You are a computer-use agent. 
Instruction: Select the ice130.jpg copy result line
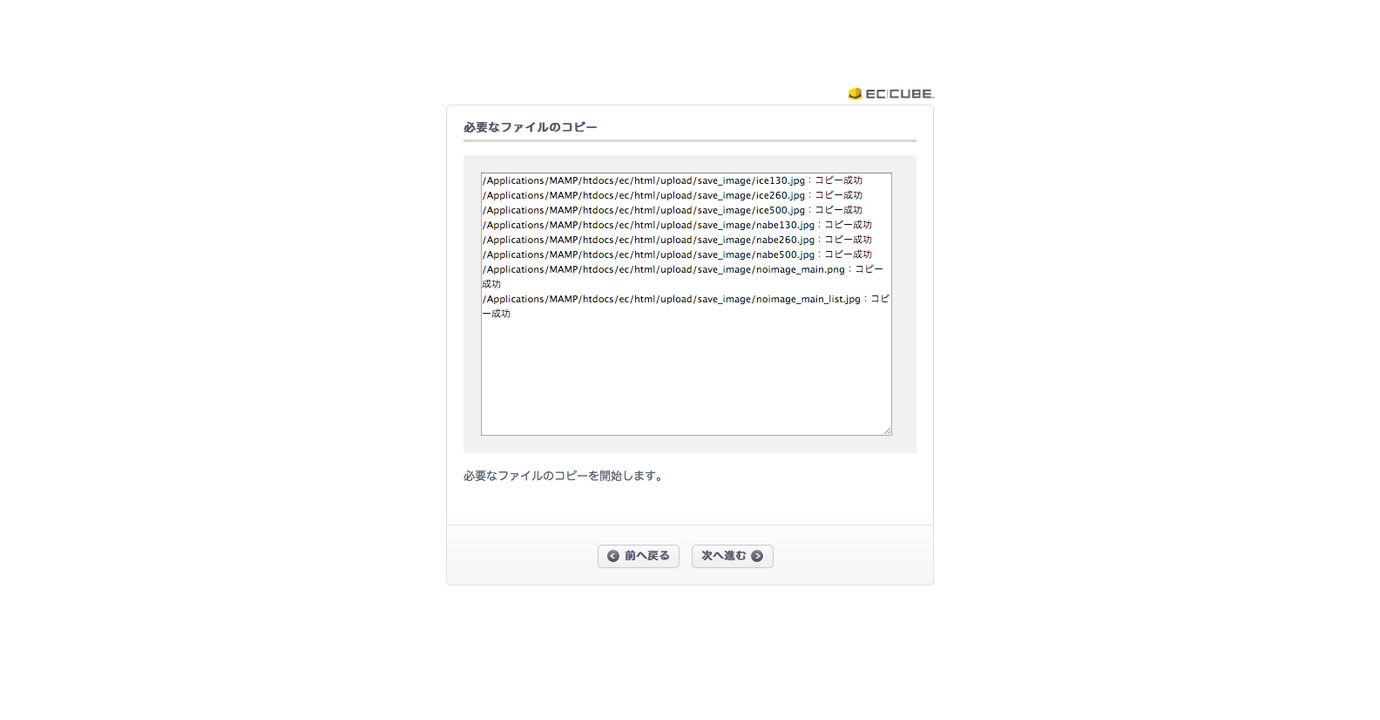672,181
